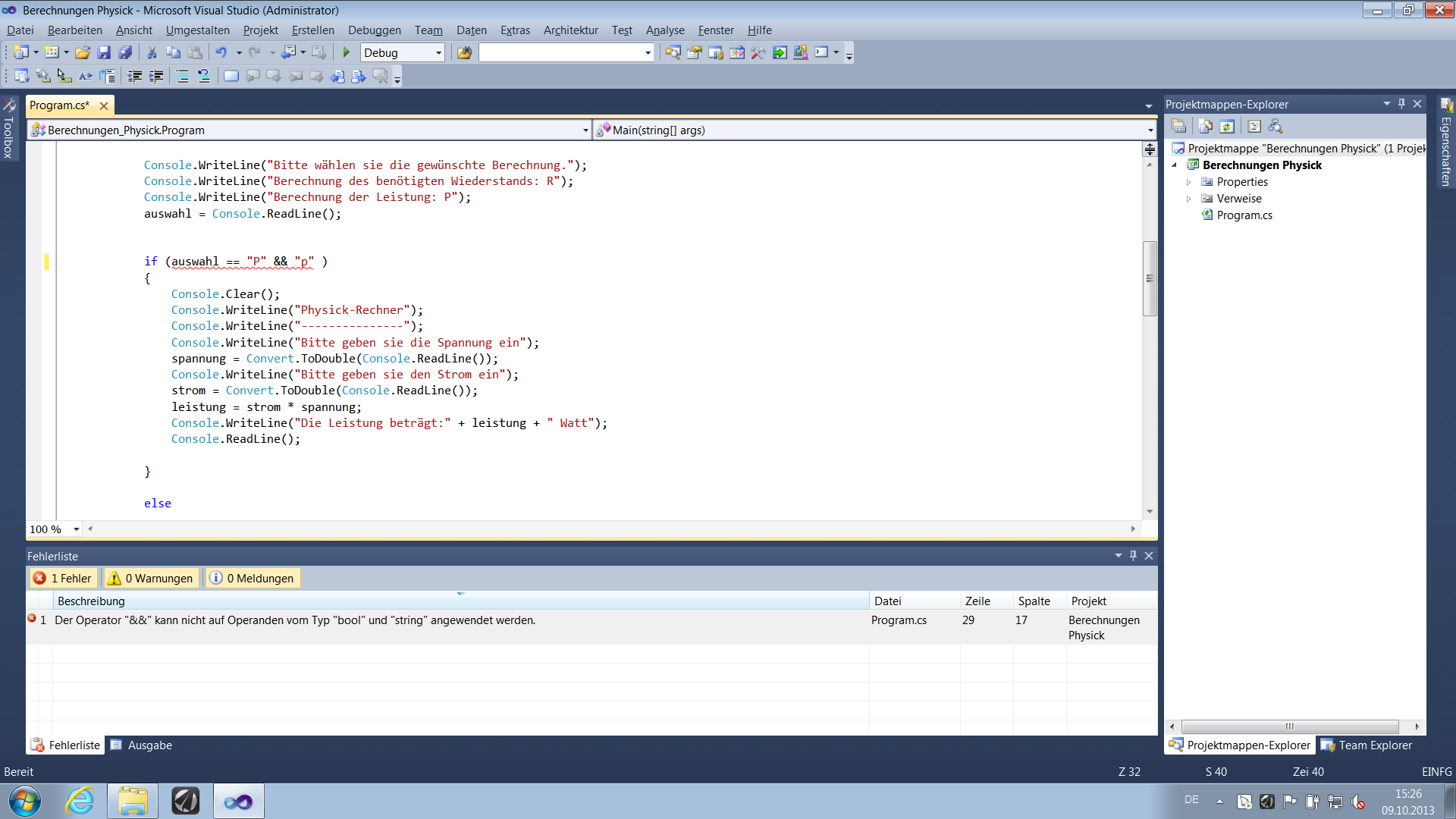Click the editor vertical scrollbar thumb
This screenshot has height=819, width=1456.
1150,278
